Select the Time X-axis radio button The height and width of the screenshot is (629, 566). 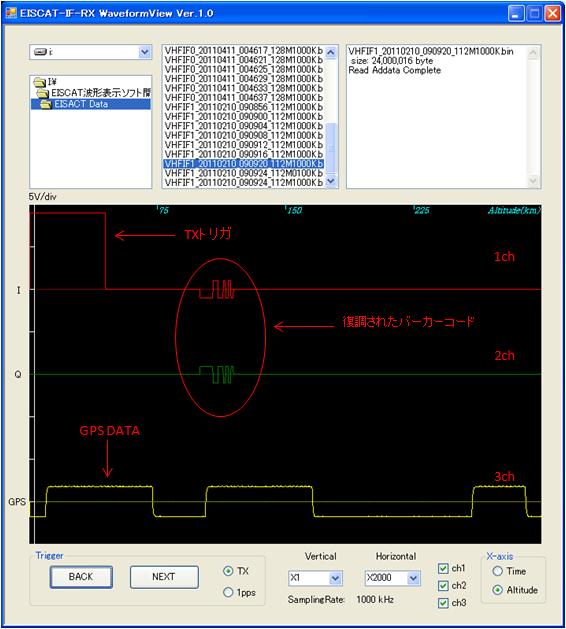(497, 571)
